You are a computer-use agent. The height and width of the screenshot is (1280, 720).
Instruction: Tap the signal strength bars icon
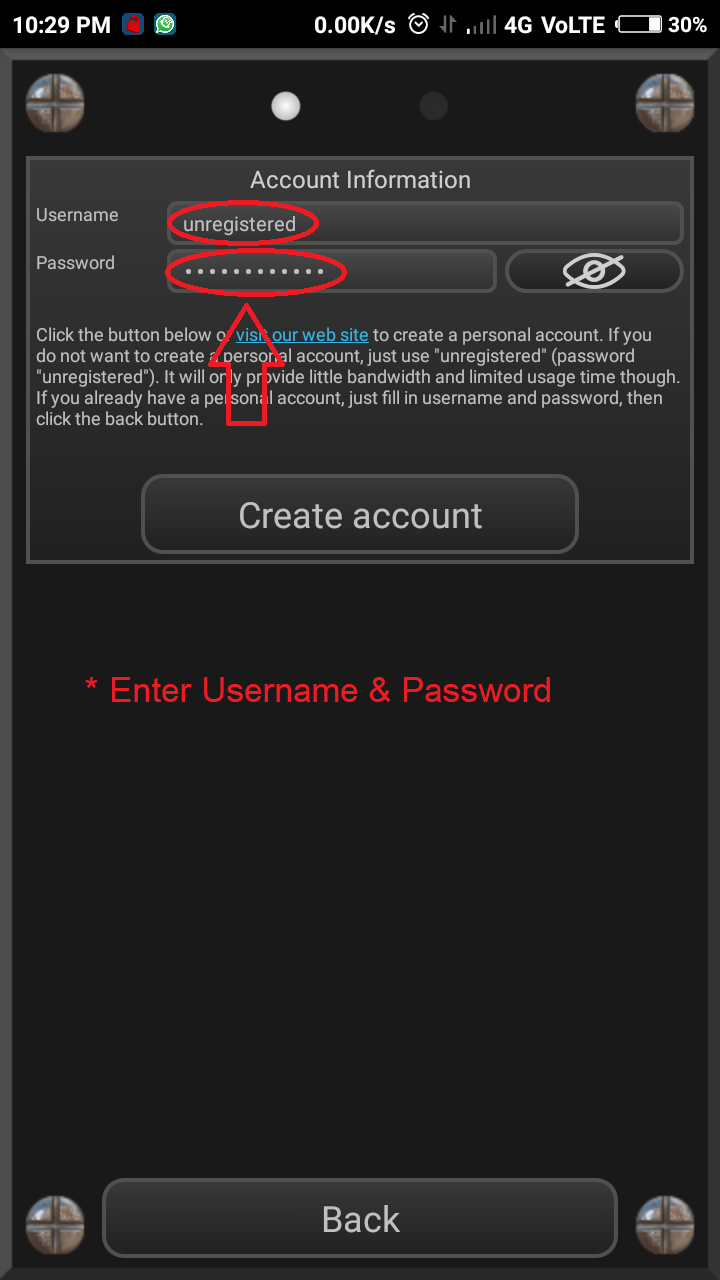click(482, 25)
